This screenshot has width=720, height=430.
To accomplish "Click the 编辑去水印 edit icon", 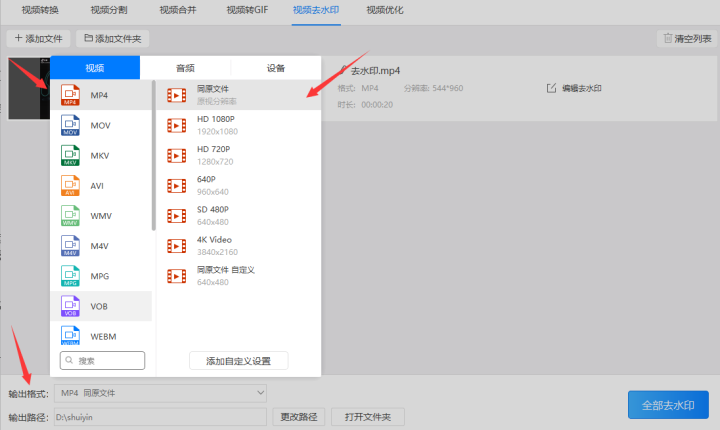I will (551, 88).
